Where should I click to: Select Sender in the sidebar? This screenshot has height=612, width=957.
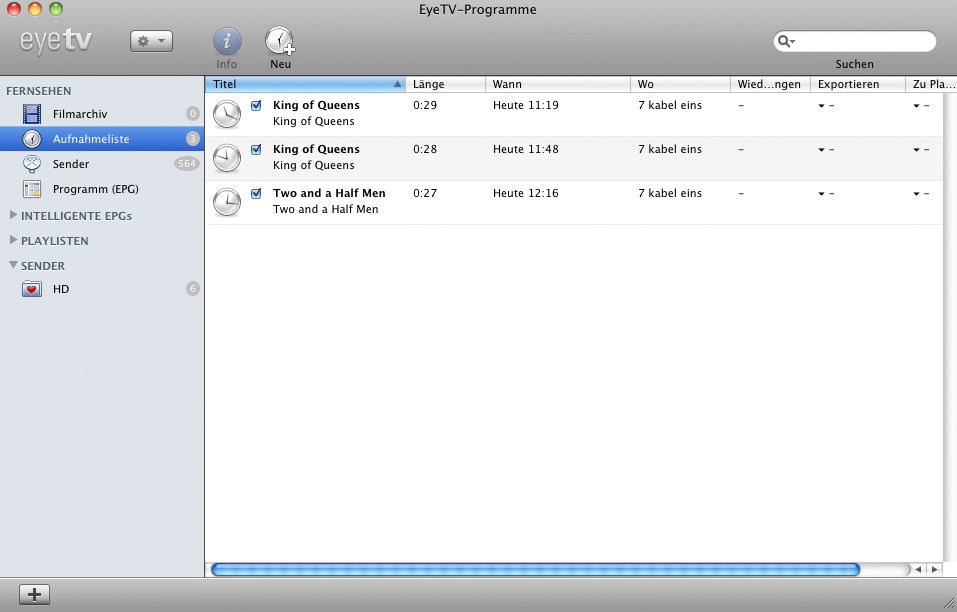102,164
